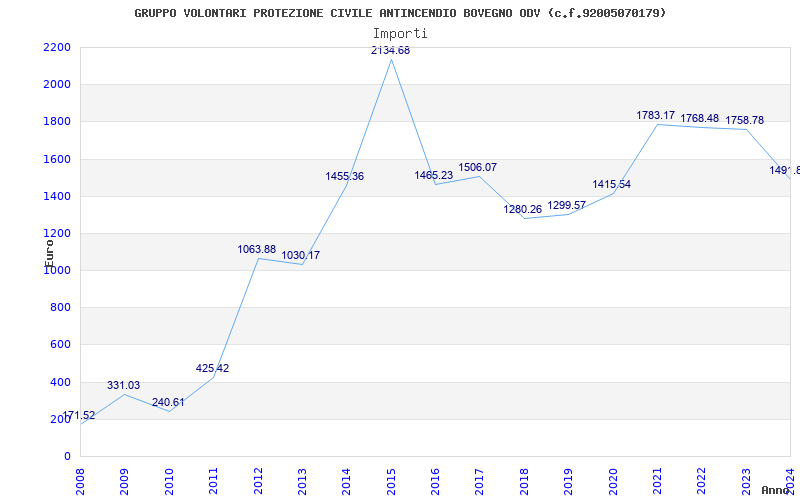Click the x-axis year 2023
This screenshot has height=500, width=800.
point(746,481)
